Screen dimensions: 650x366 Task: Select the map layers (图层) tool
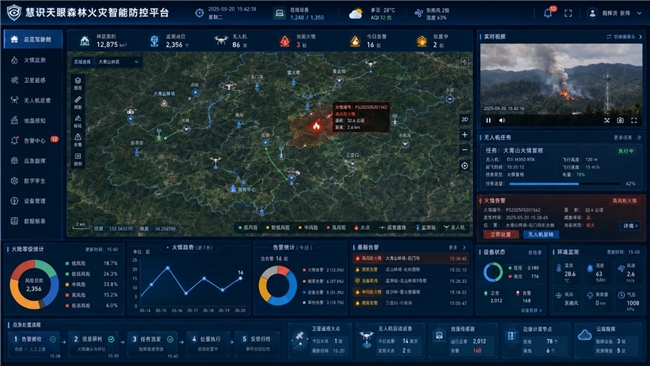(x=78, y=83)
